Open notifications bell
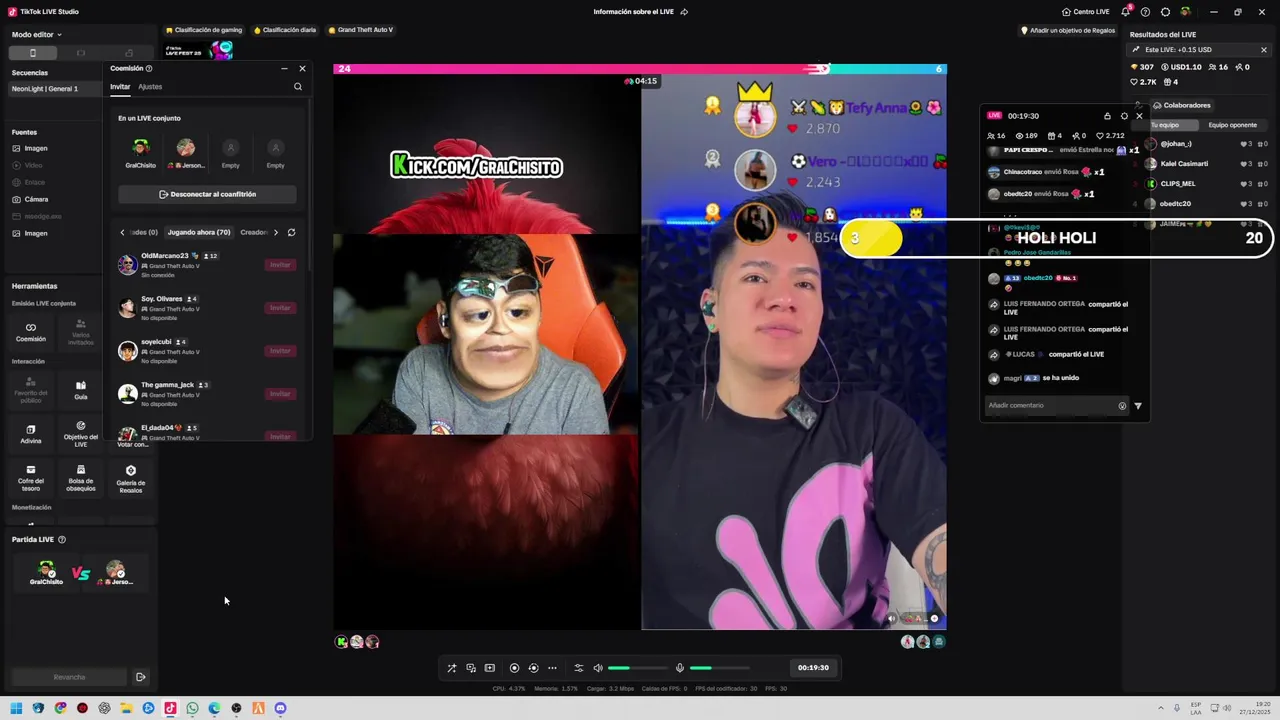This screenshot has height=720, width=1280. (x=1126, y=12)
